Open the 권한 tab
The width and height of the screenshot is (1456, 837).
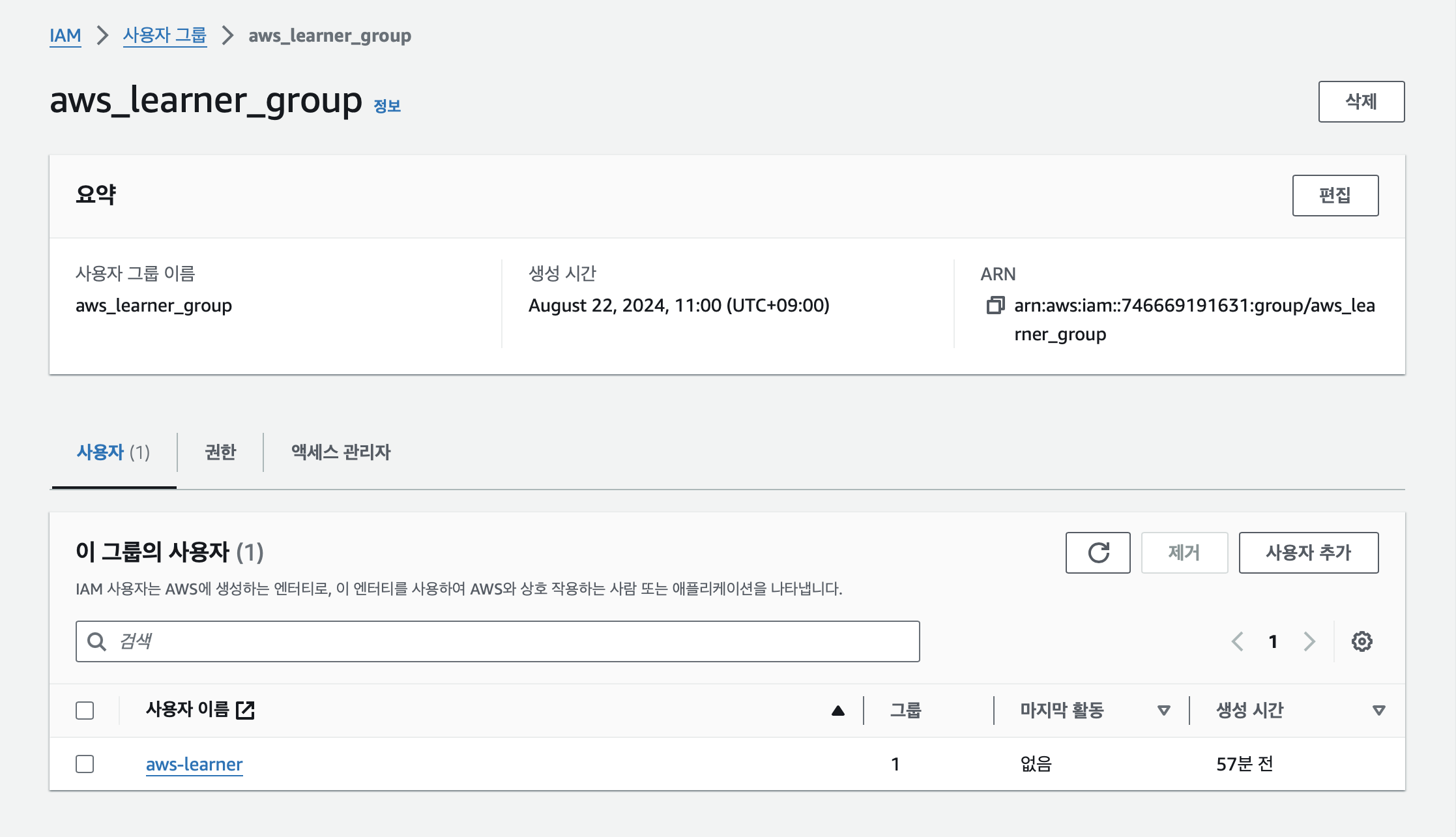tap(220, 452)
